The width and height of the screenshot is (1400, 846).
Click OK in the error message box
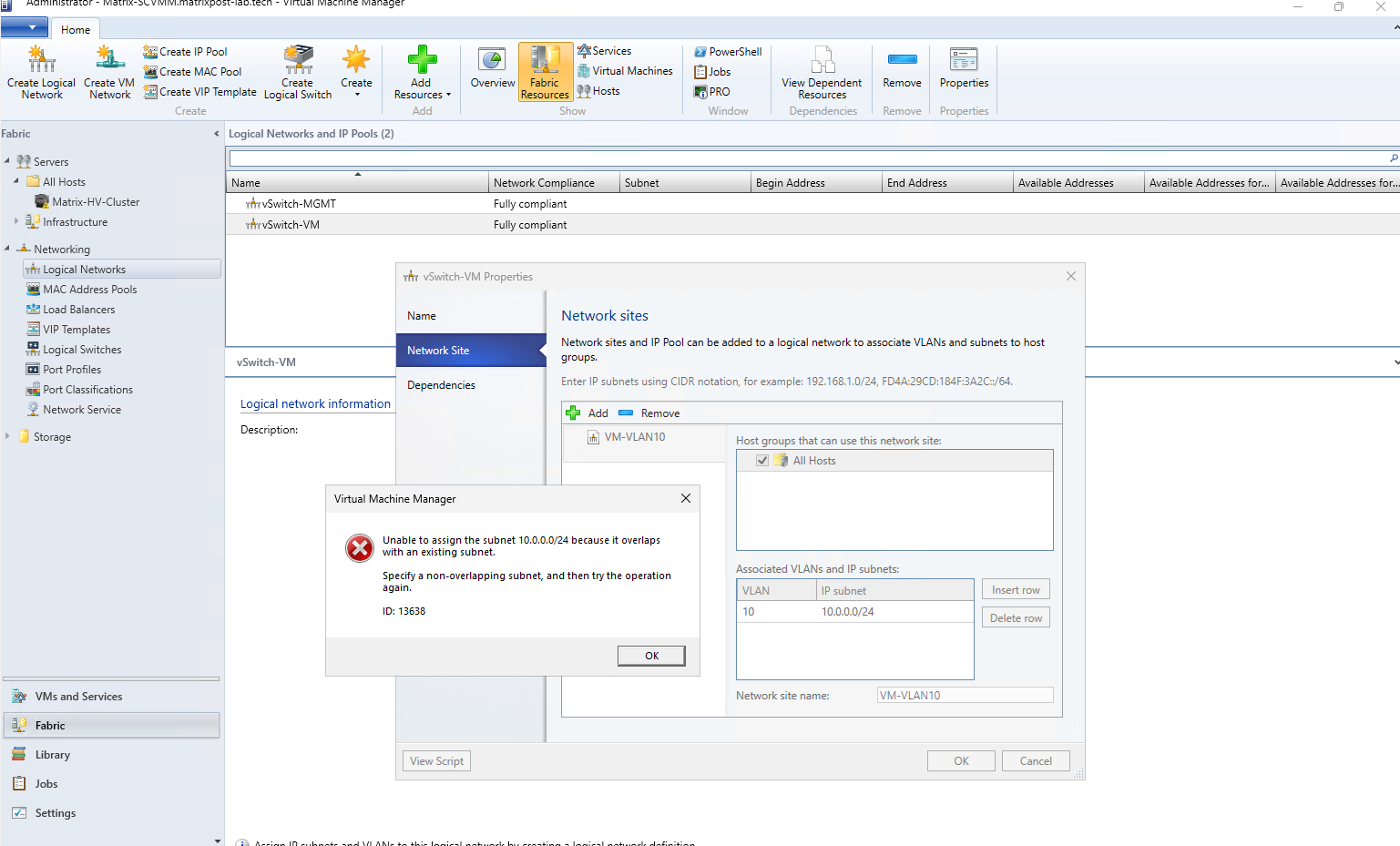(651, 656)
